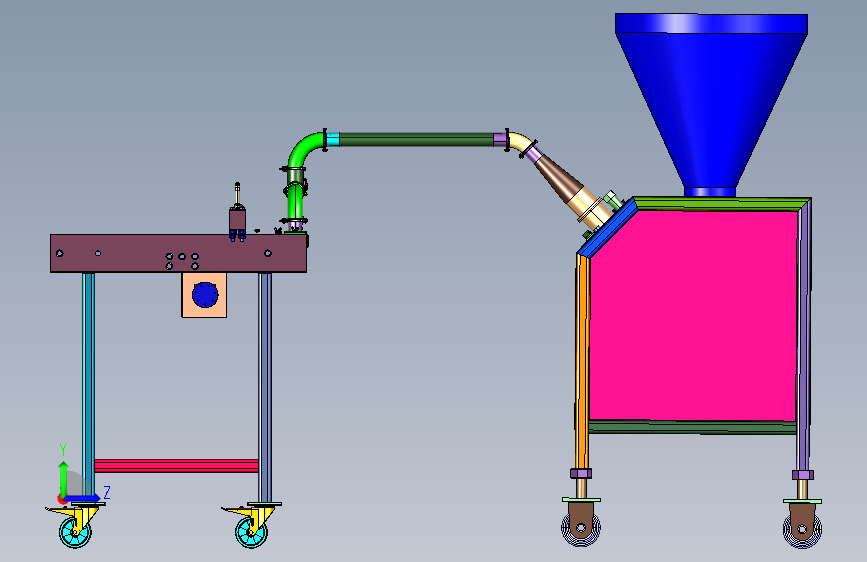Pick the purple nut on rear leg
Viewport: 867px width, 562px height.
[802, 475]
